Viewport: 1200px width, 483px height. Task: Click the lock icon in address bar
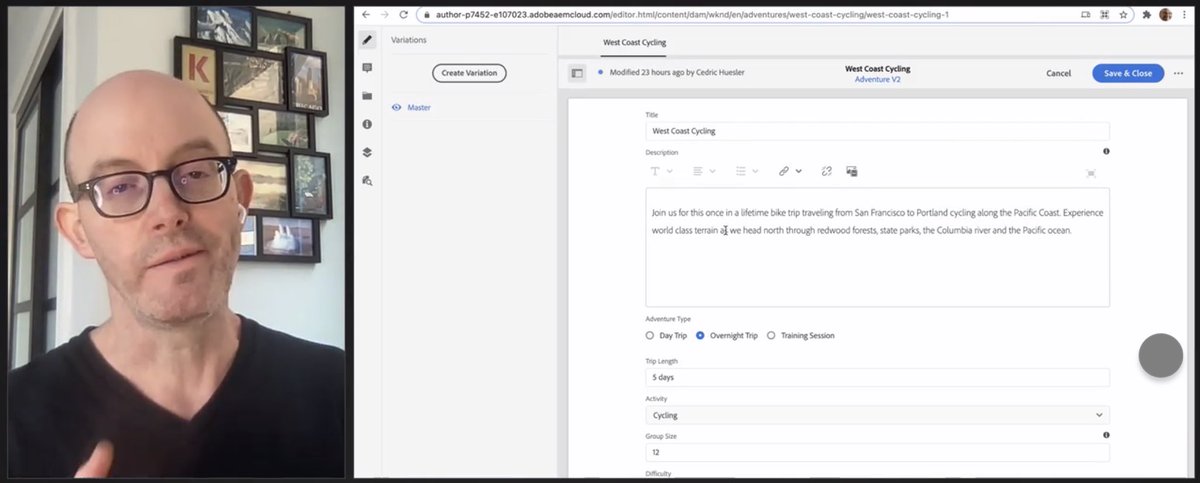pyautogui.click(x=425, y=15)
